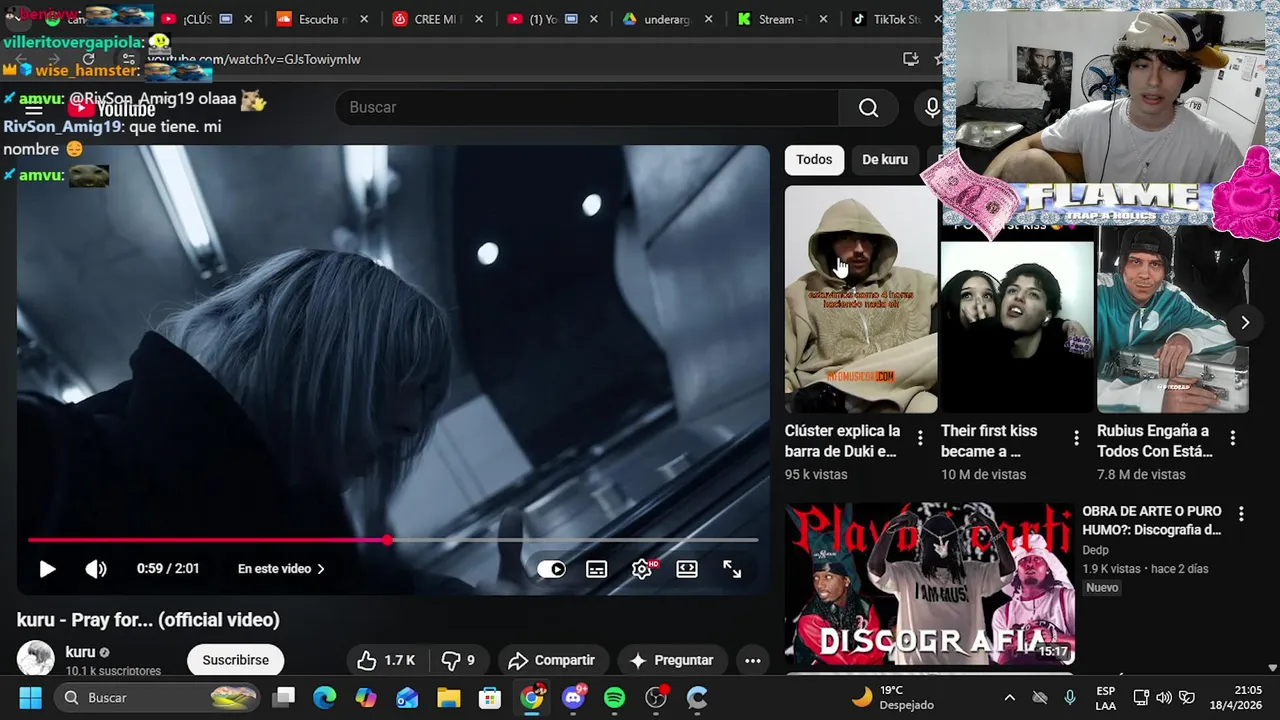Close the 'CREE MI' tab
Screen dimensions: 1280x720
[480, 19]
